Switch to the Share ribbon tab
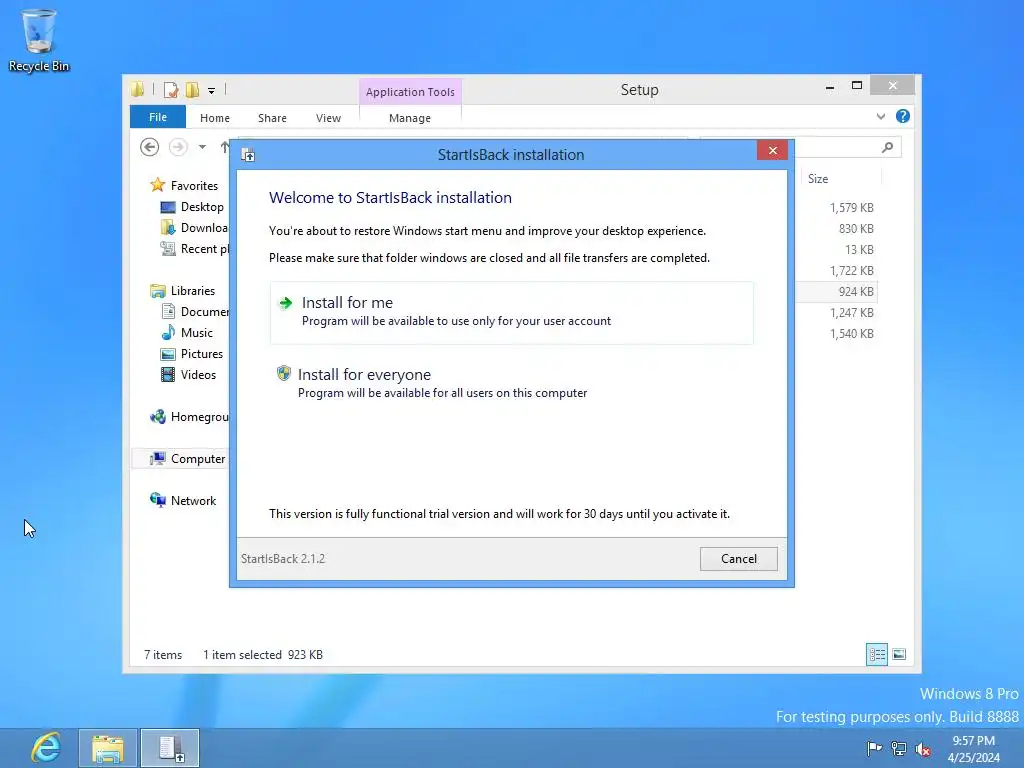This screenshot has width=1024, height=768. (x=272, y=118)
